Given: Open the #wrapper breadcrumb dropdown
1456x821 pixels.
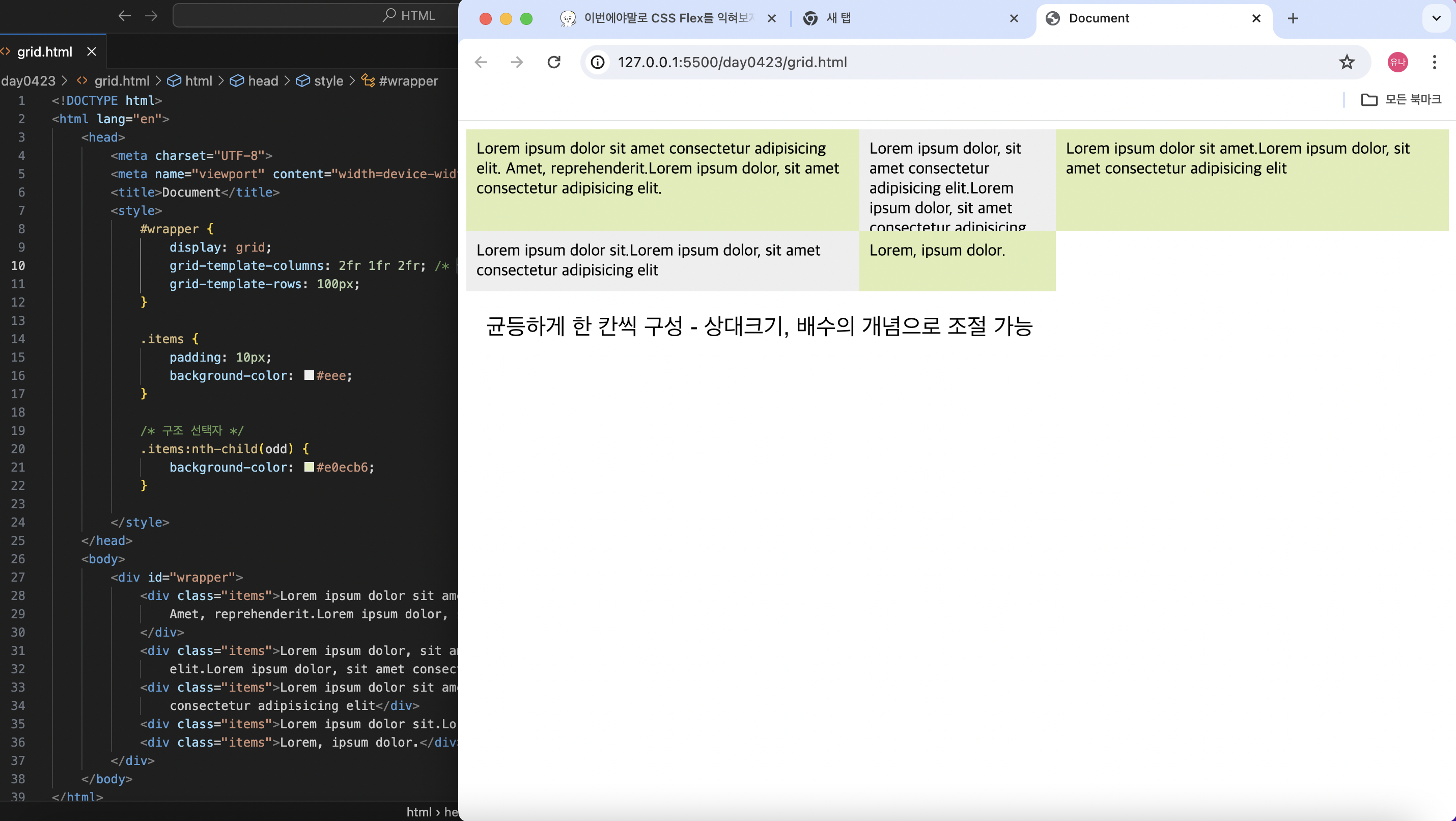Looking at the screenshot, I should click(407, 81).
